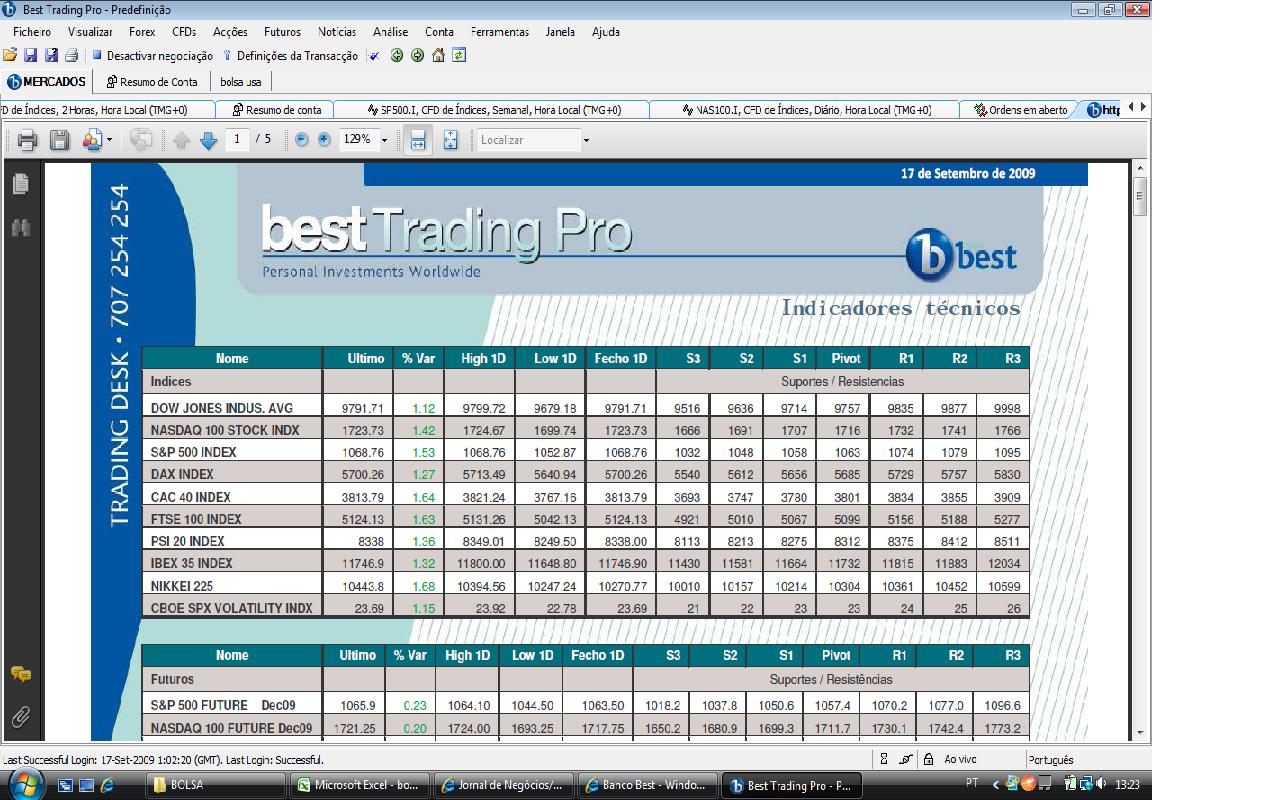Screen dimensions: 1280x800
Task: Open the Visualizar menu
Action: click(90, 32)
